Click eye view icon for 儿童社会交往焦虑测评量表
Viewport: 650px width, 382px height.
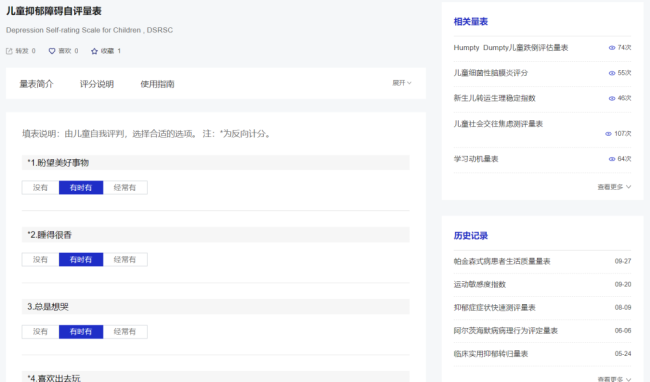[608, 134]
